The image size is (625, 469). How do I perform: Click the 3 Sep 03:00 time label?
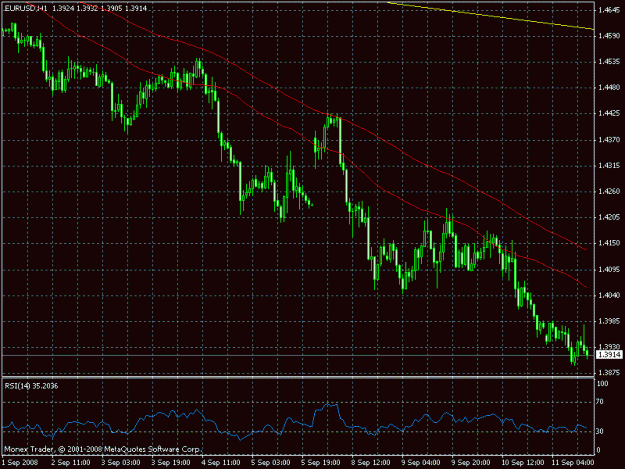(x=121, y=463)
